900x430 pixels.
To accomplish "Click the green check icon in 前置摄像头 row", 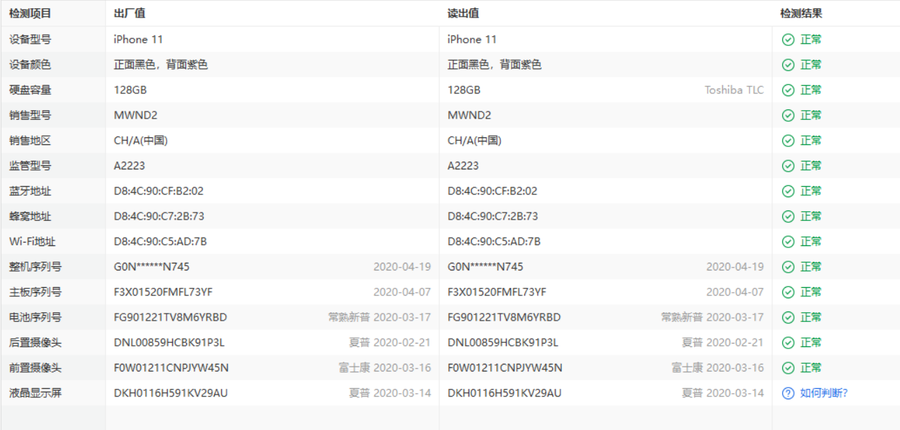I will point(788,368).
